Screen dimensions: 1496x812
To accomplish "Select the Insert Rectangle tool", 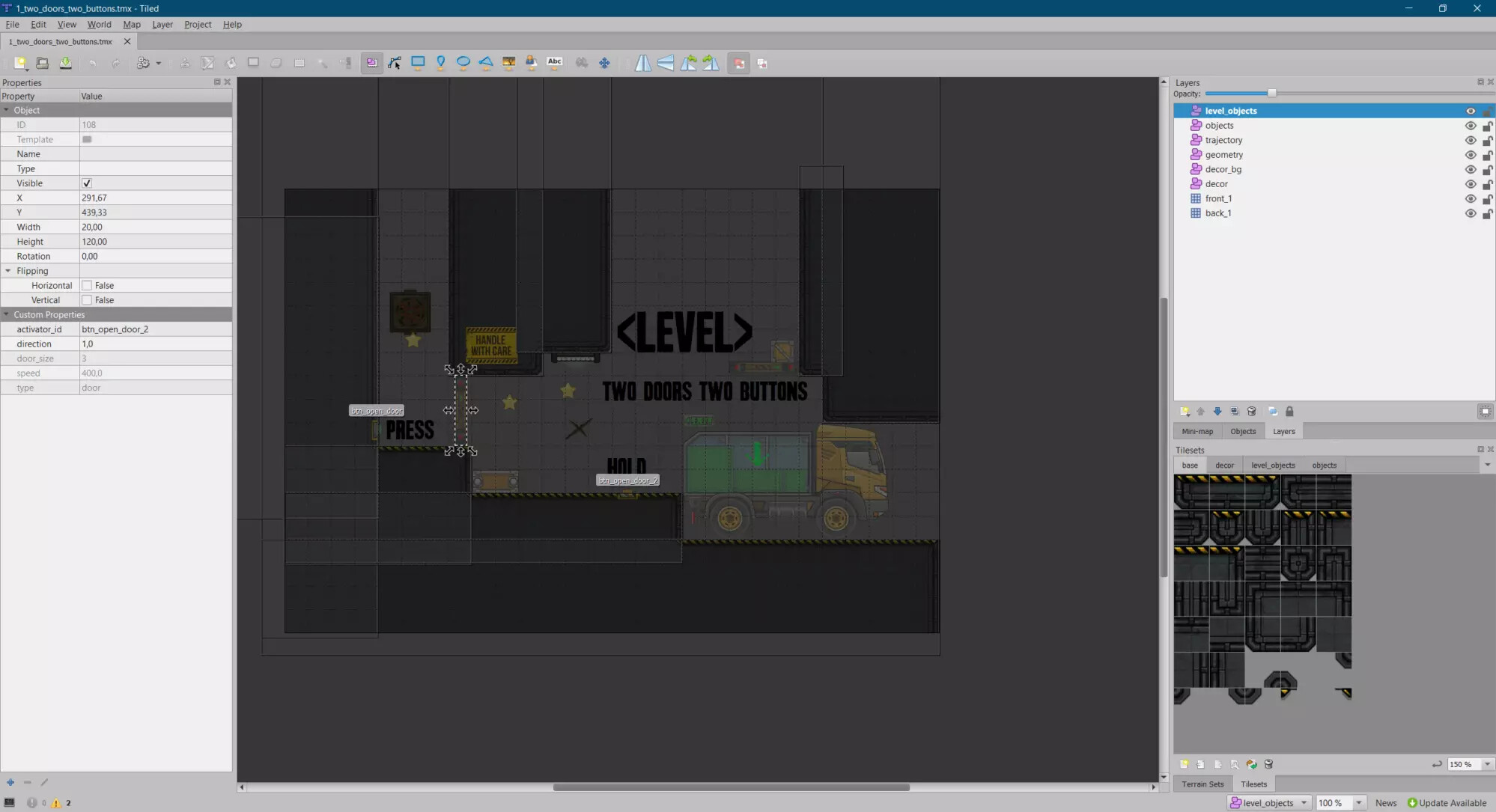I will point(418,63).
